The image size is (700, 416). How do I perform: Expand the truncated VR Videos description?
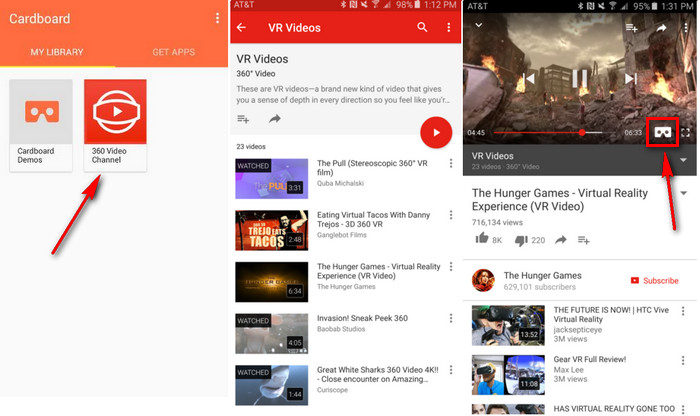[x=343, y=94]
